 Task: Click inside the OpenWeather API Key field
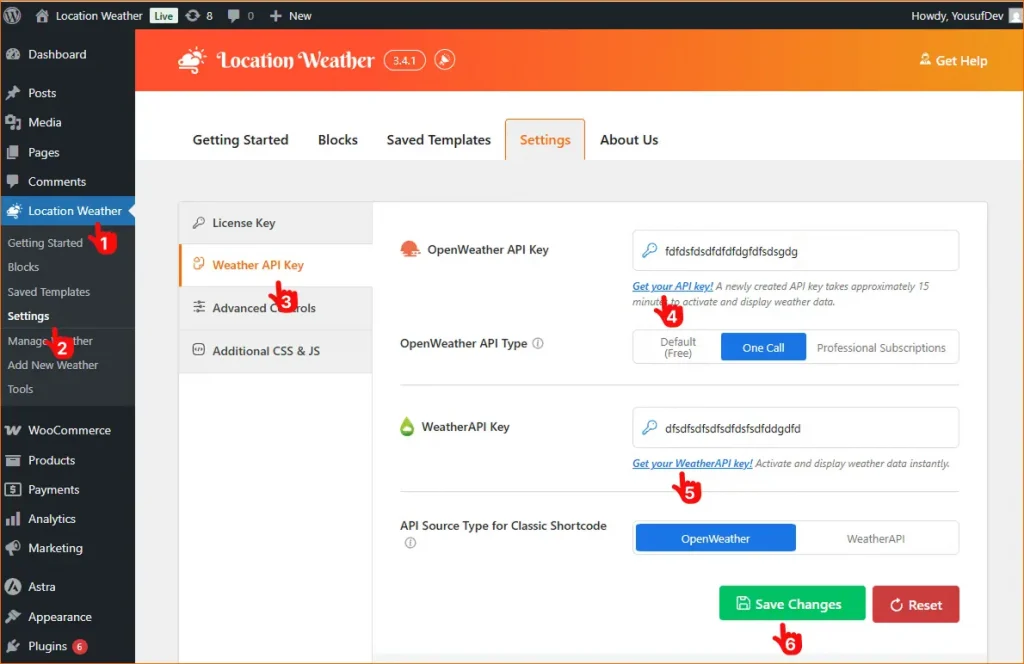click(x=795, y=250)
